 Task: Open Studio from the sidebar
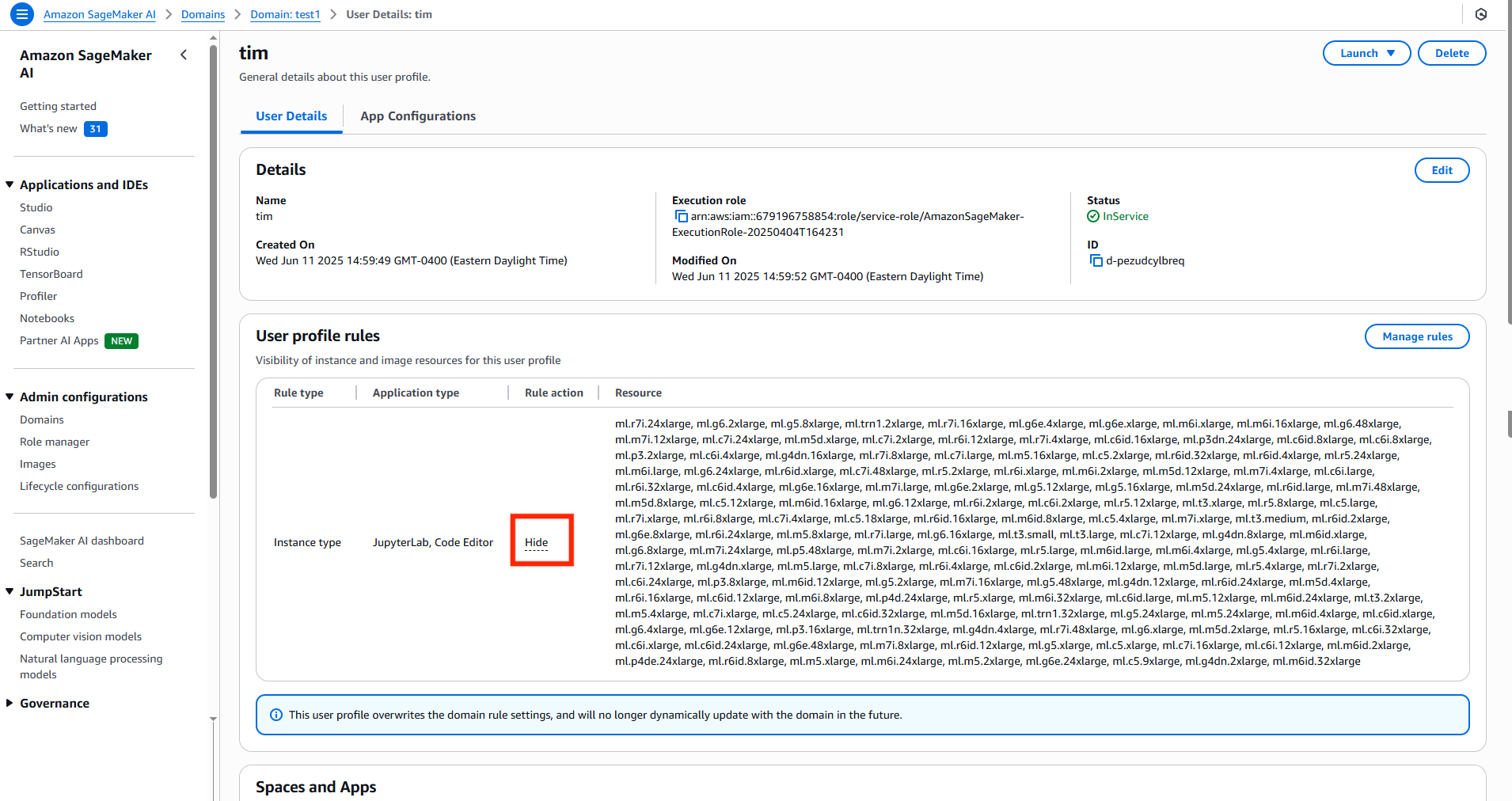click(x=36, y=207)
